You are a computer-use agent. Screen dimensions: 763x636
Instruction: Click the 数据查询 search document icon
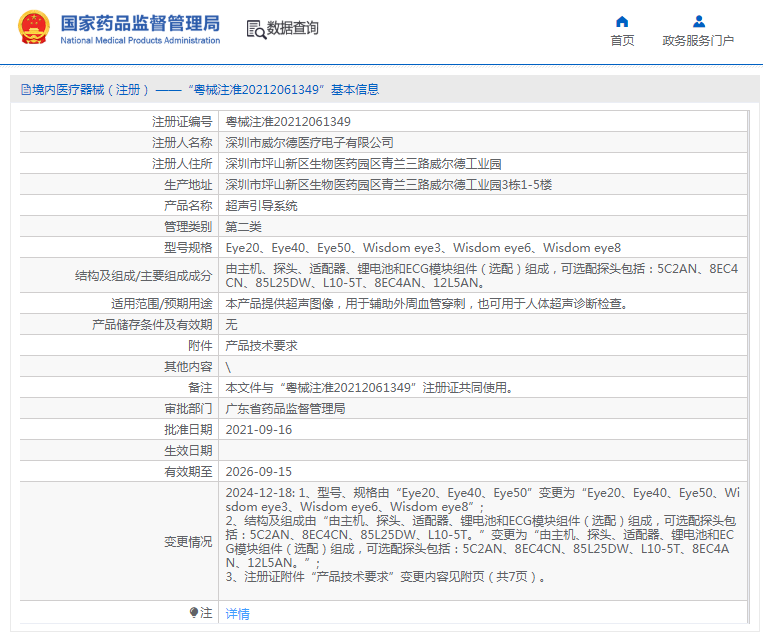(x=256, y=29)
